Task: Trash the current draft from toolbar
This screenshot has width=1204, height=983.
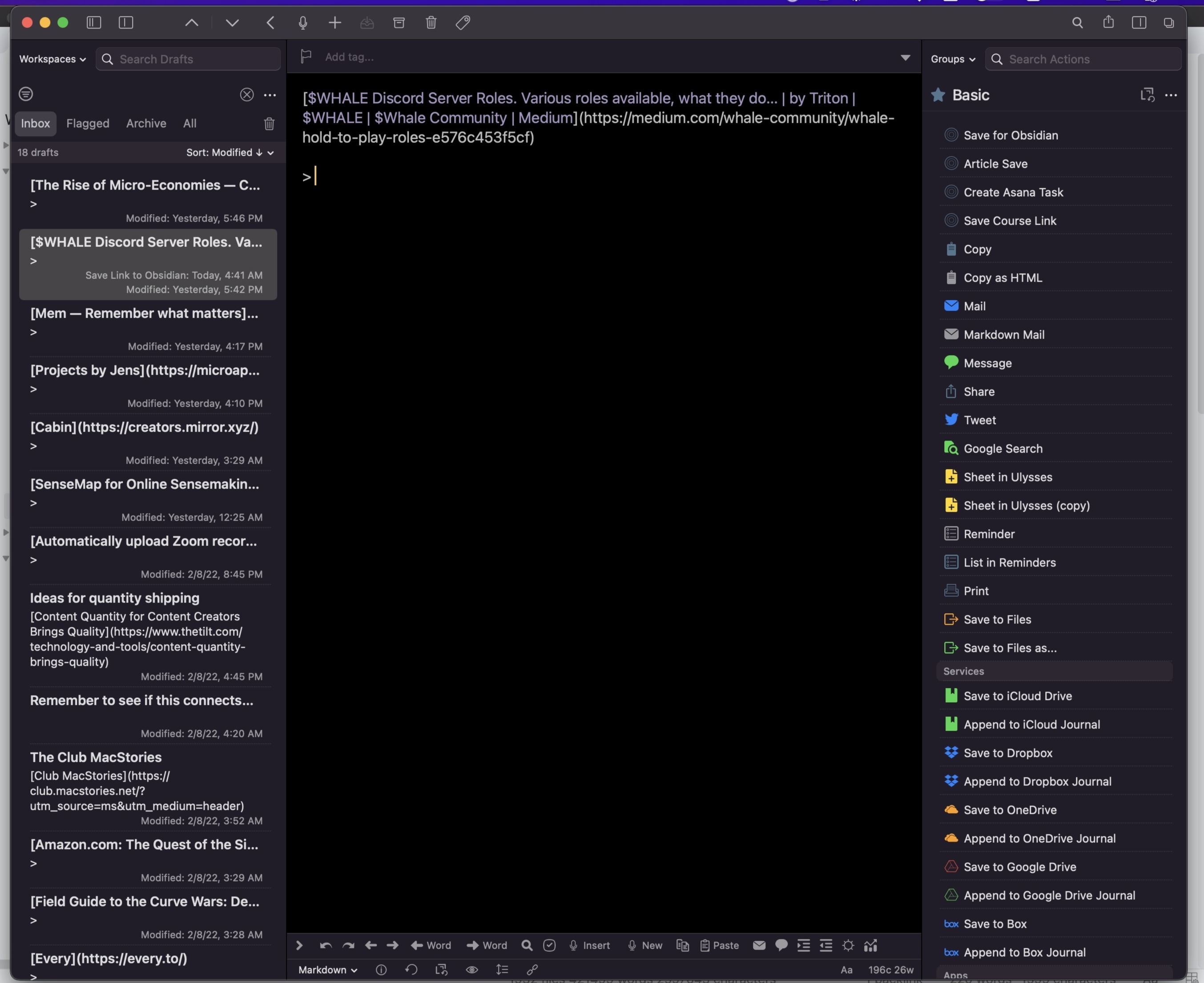Action: tap(431, 23)
